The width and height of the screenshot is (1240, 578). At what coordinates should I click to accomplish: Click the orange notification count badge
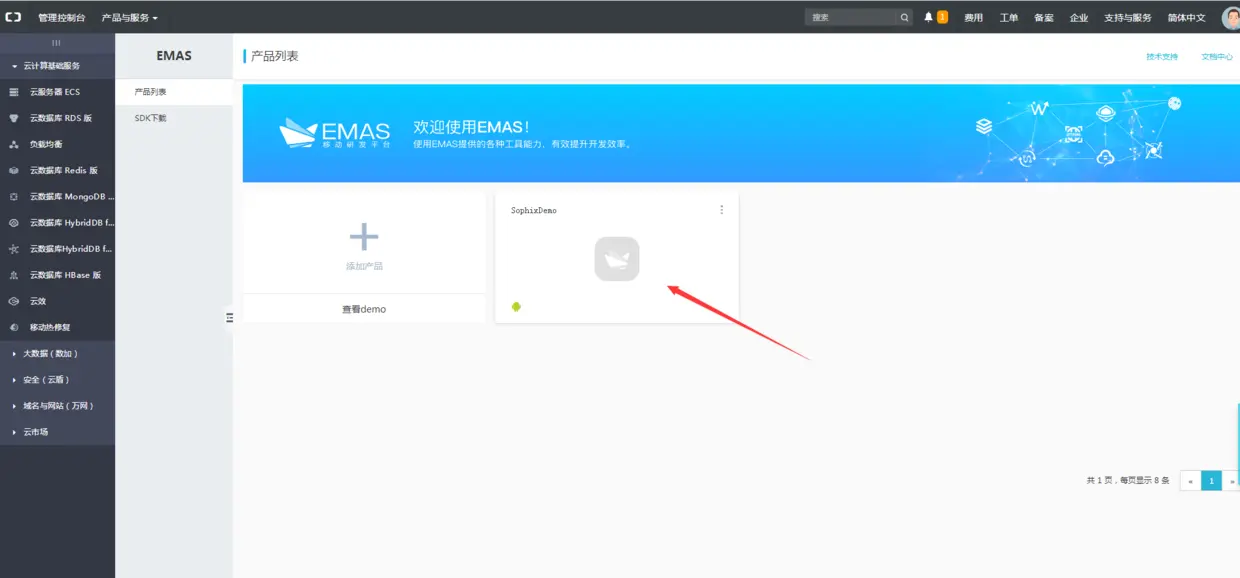click(942, 17)
